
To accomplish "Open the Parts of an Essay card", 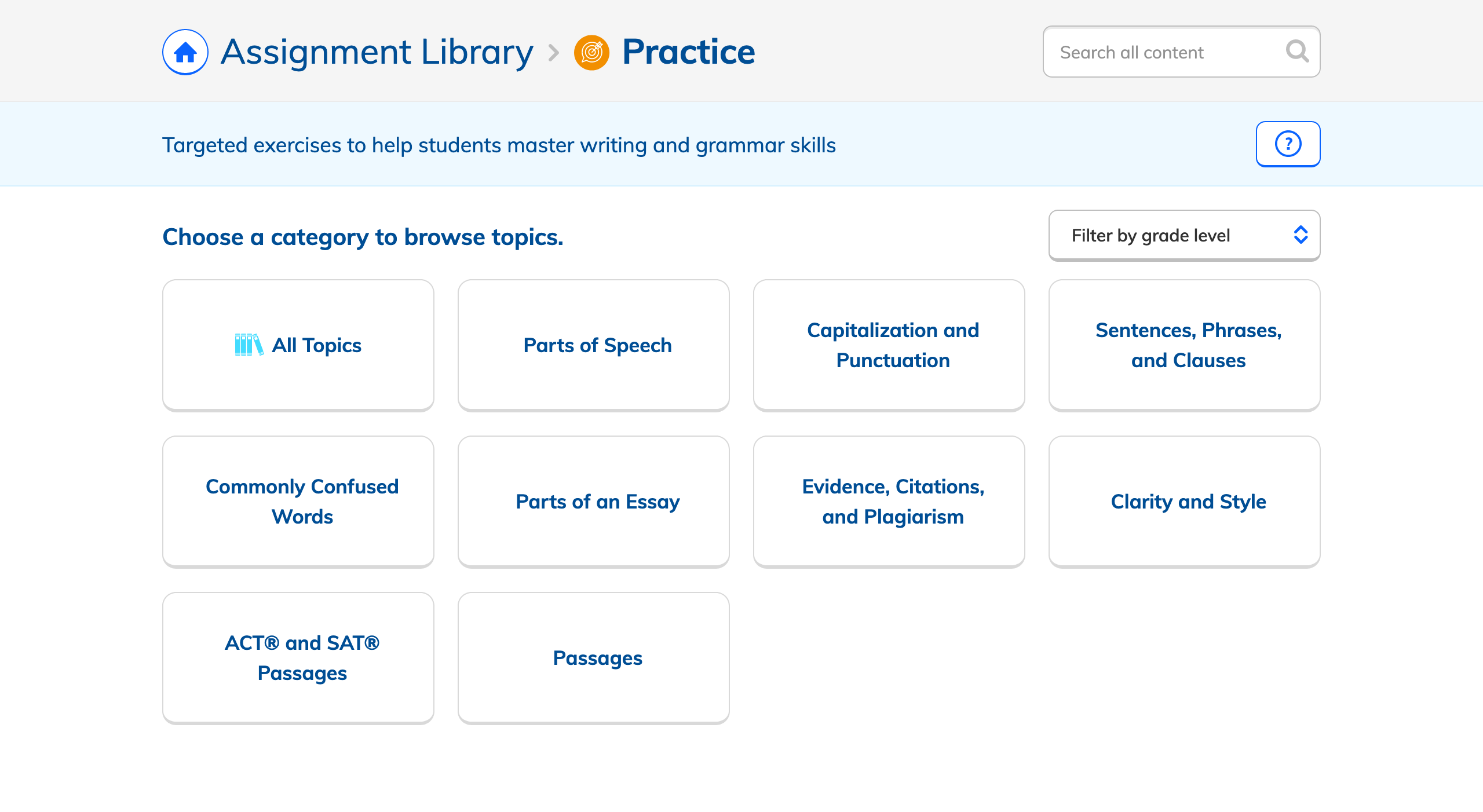I will (x=594, y=502).
